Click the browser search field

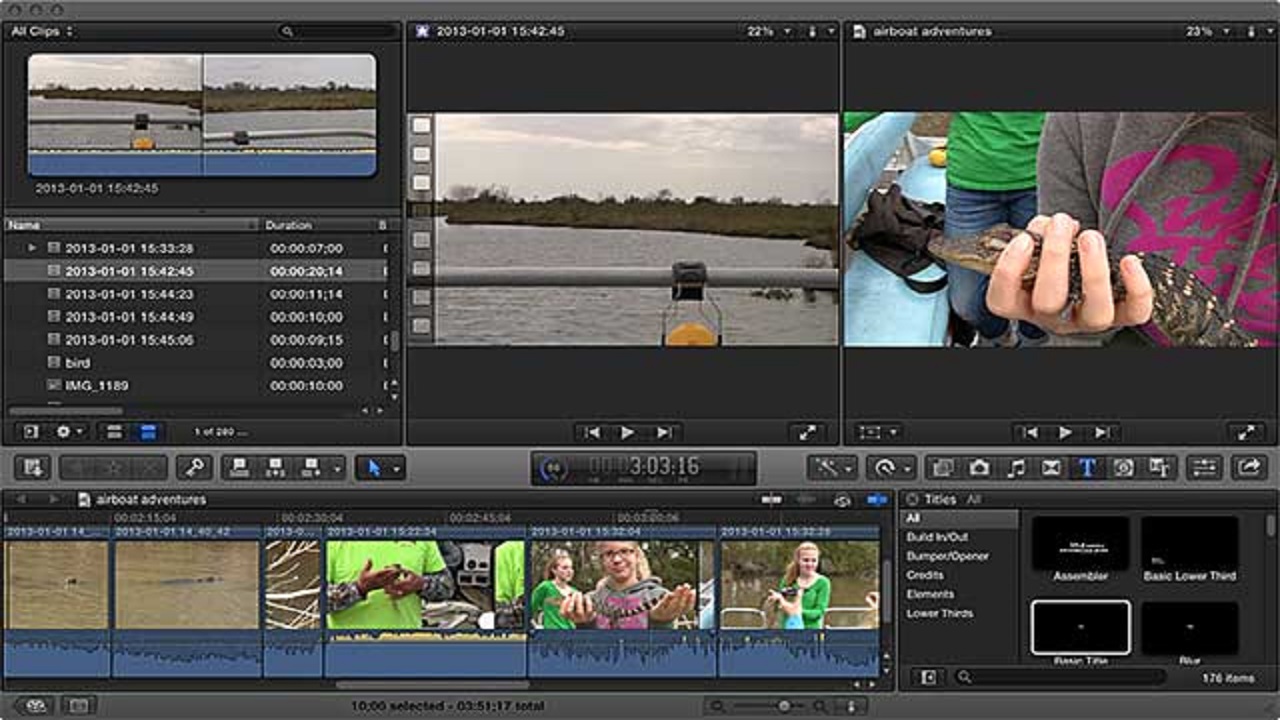pos(338,31)
